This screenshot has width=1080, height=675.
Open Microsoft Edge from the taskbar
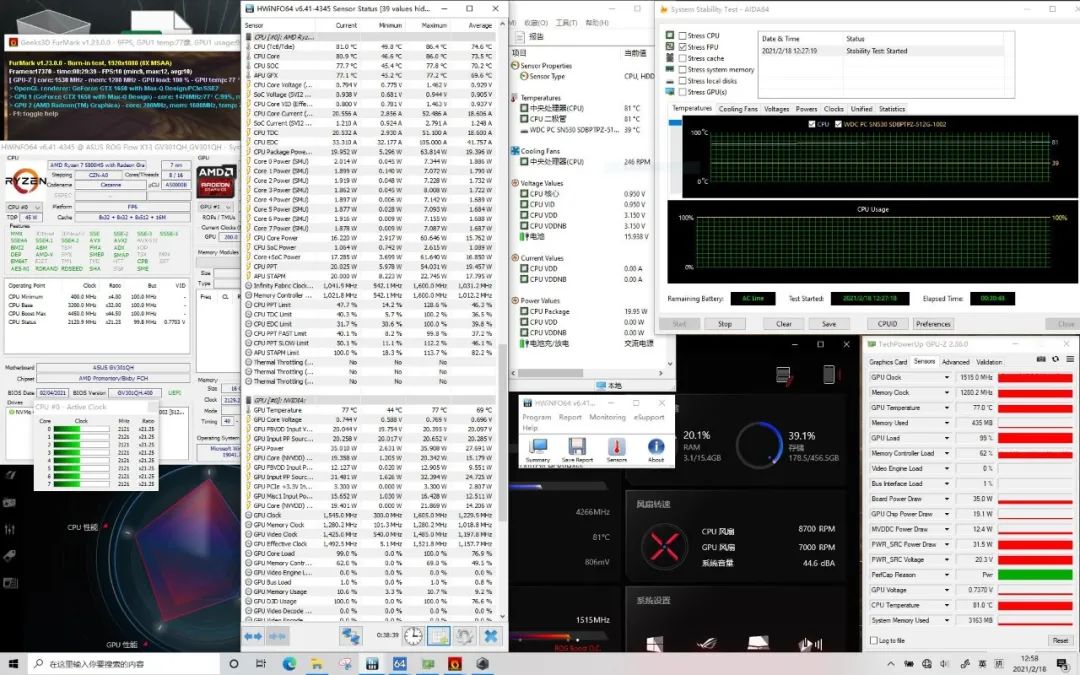pyautogui.click(x=290, y=663)
